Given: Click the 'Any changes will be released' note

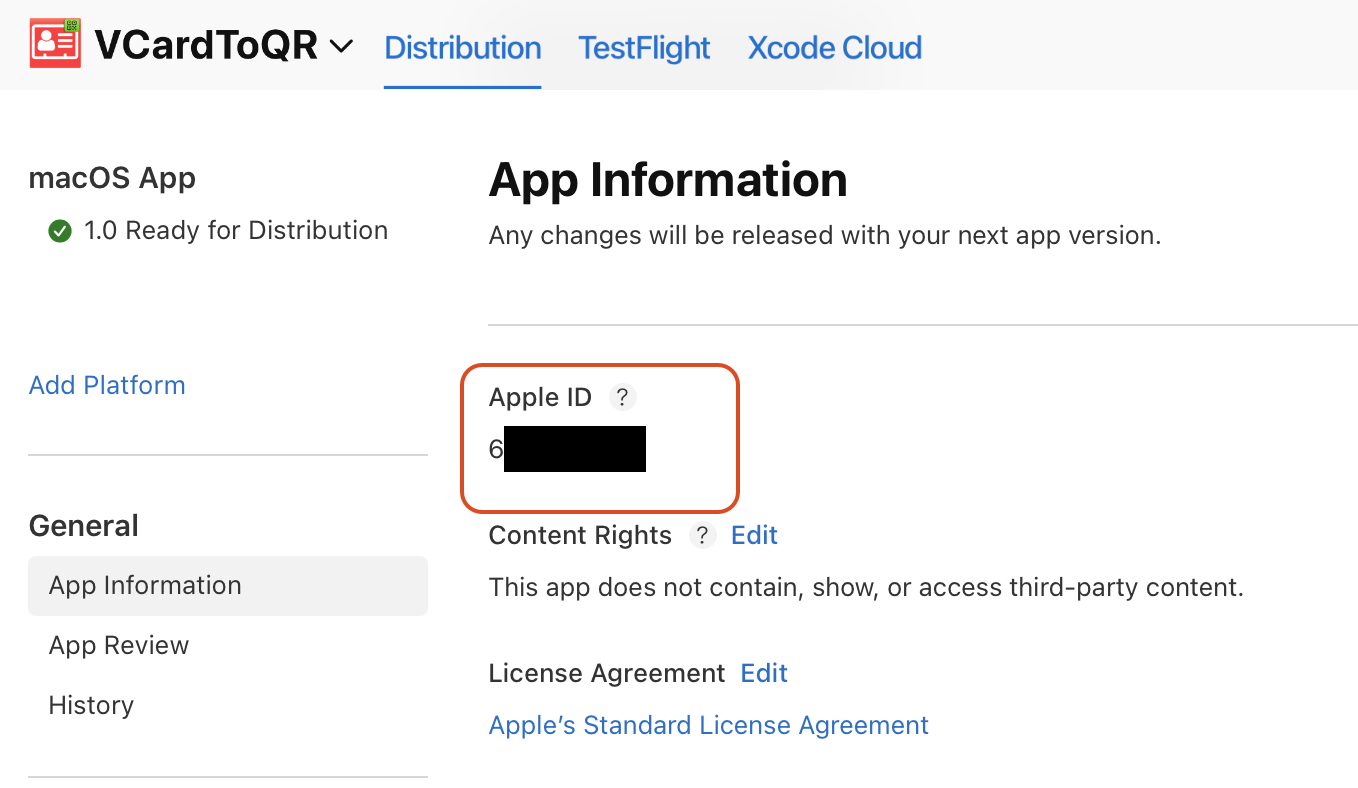Looking at the screenshot, I should click(825, 236).
